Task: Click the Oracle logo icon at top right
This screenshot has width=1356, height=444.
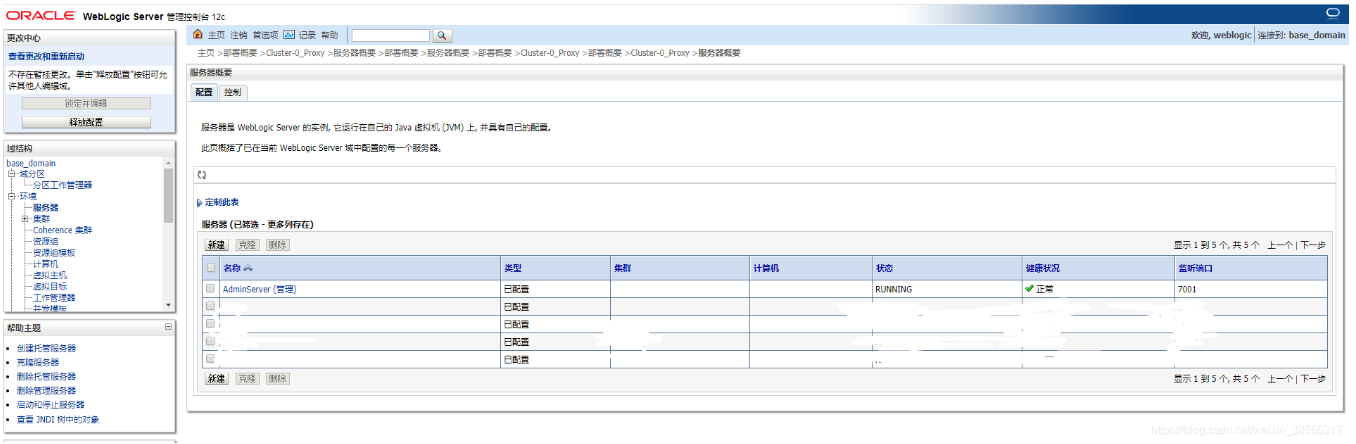Action: (x=1332, y=12)
